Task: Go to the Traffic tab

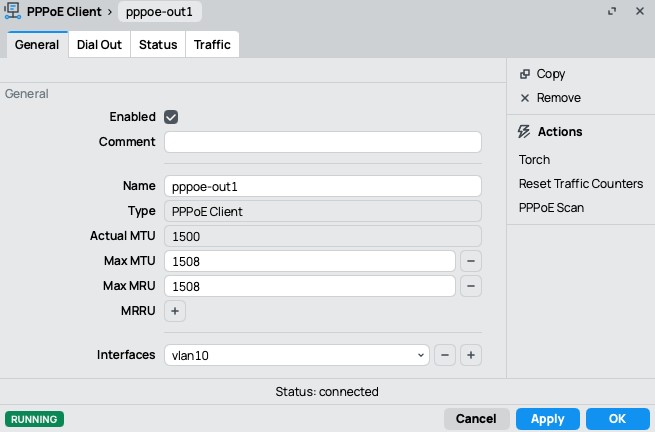Action: click(212, 45)
